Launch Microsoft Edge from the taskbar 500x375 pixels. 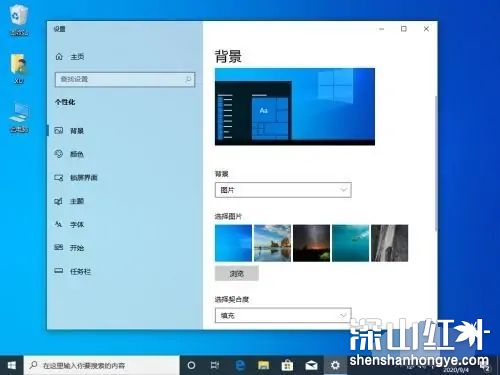tap(239, 365)
